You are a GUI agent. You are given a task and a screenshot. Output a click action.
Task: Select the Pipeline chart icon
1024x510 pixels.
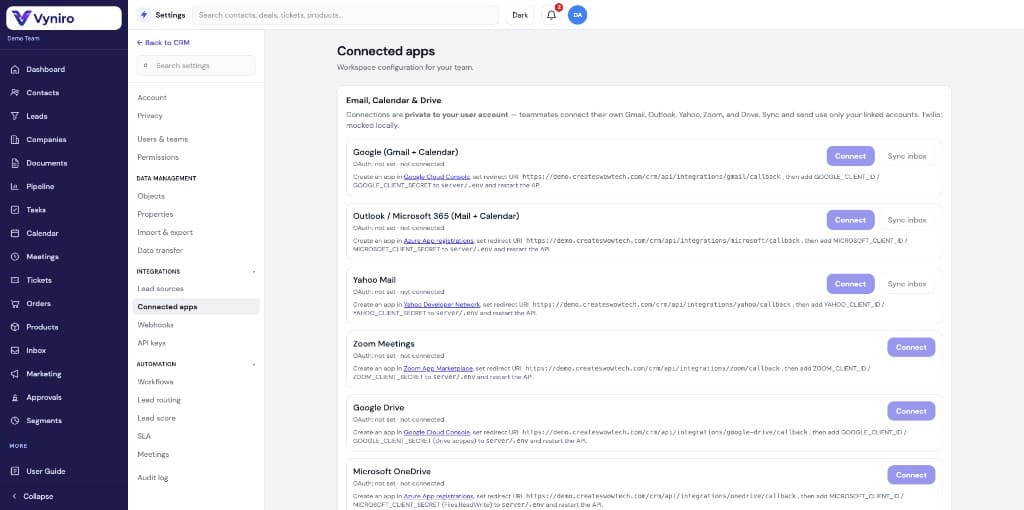click(x=15, y=187)
